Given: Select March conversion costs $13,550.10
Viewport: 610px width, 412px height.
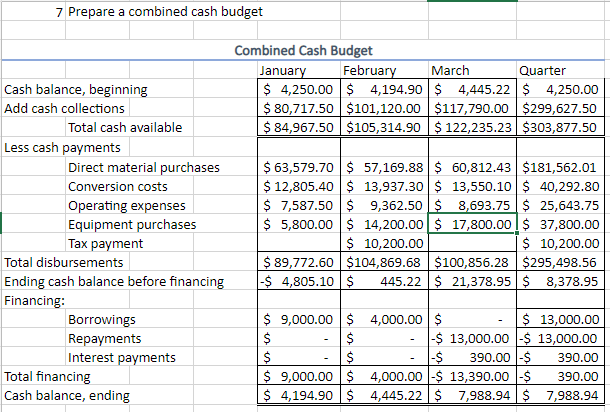Looking at the screenshot, I should click(473, 187).
